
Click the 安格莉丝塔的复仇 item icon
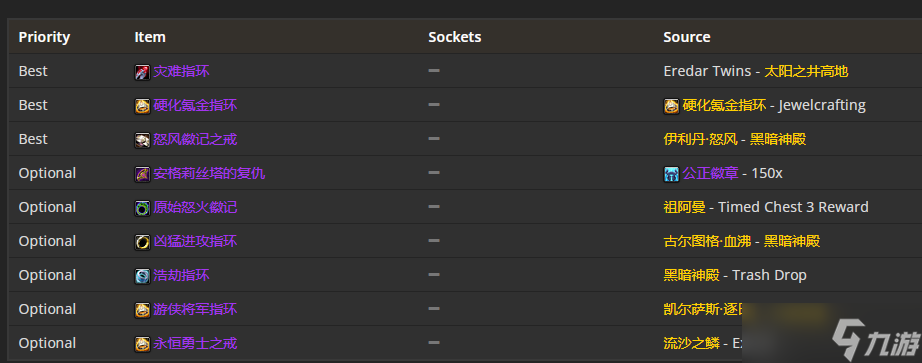click(142, 174)
